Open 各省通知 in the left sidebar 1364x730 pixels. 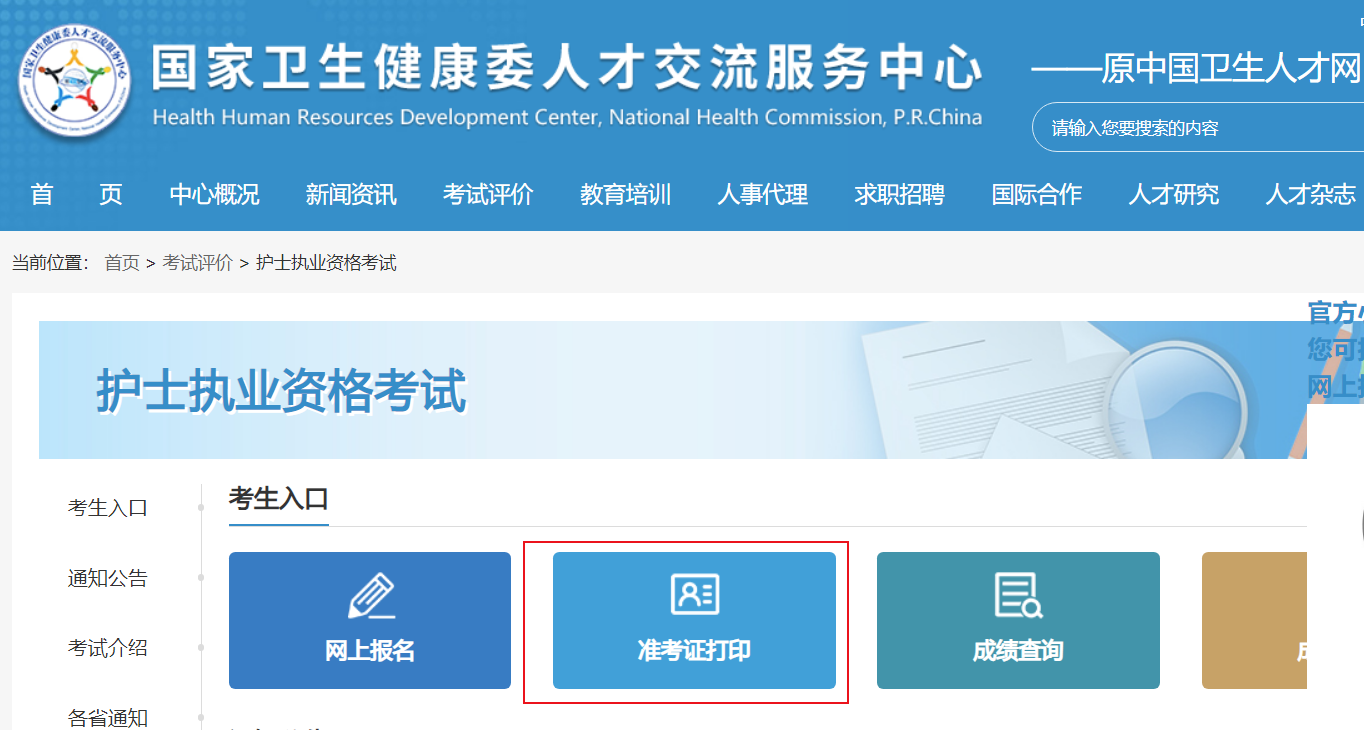coord(108,717)
